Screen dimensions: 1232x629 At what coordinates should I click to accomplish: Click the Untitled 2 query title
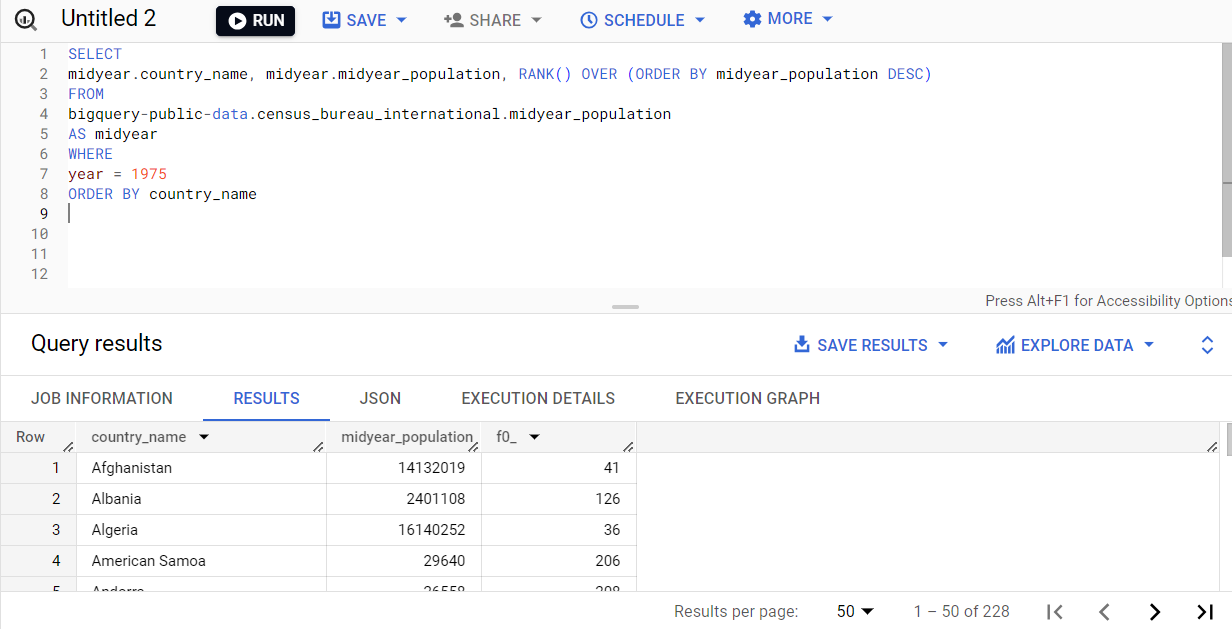[108, 19]
